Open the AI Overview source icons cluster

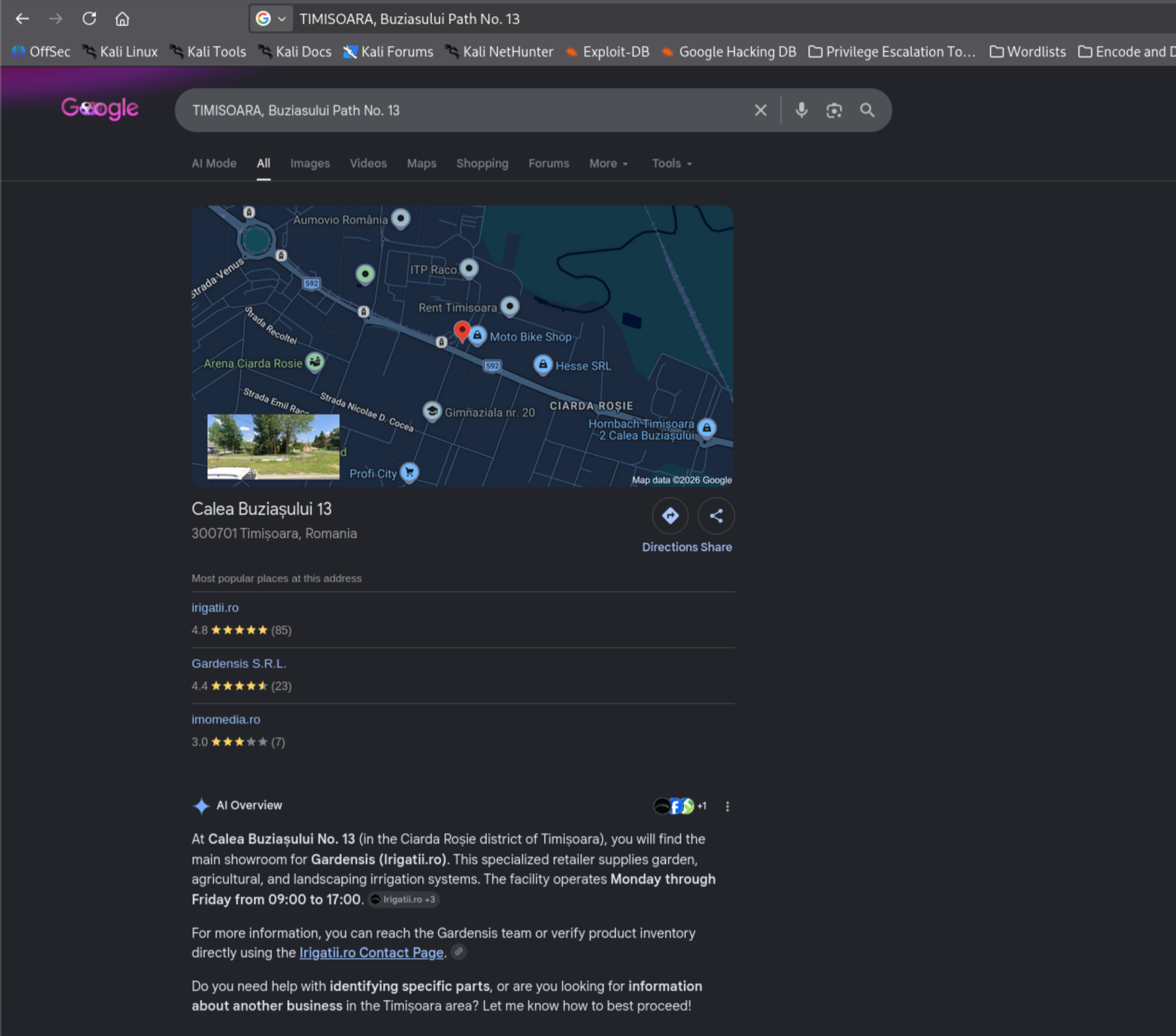pos(680,806)
